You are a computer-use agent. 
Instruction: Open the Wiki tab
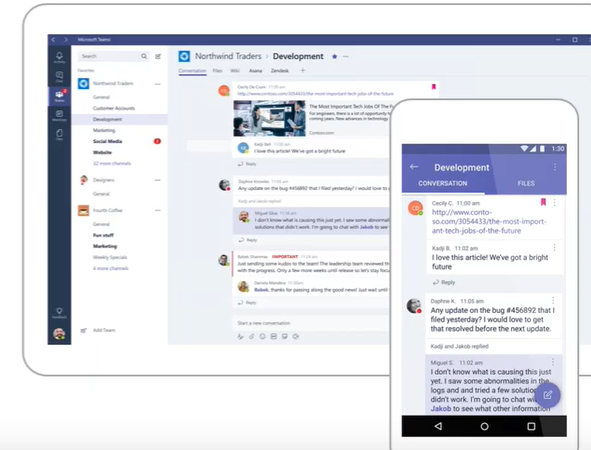(235, 70)
